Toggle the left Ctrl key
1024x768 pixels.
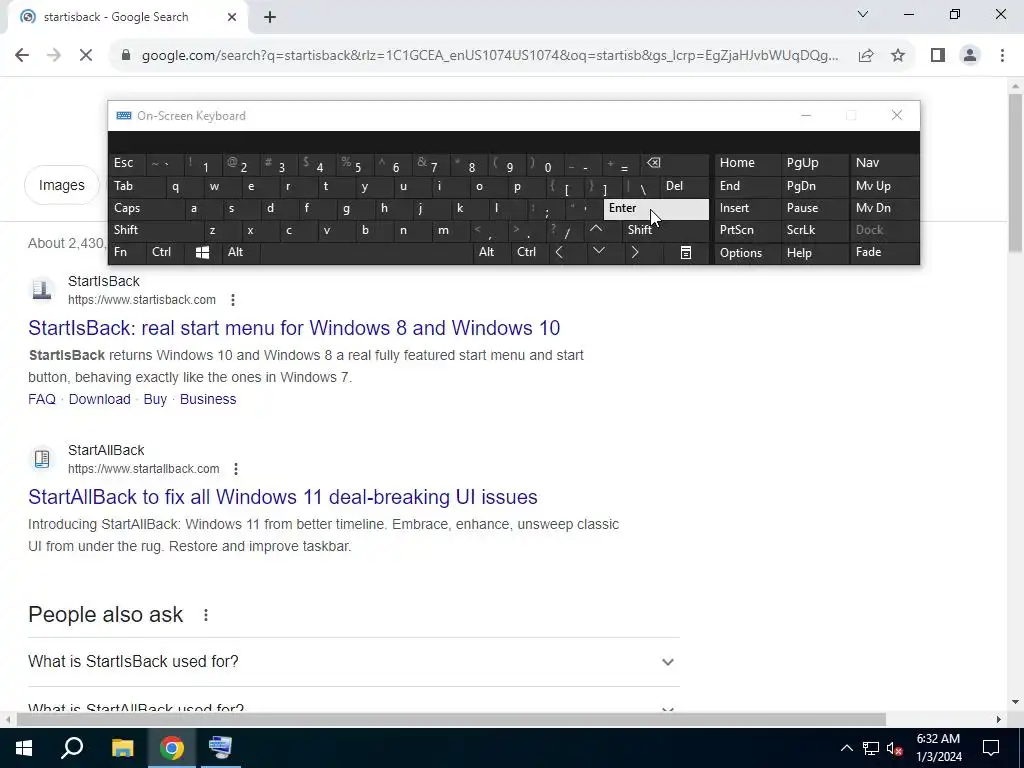[165, 252]
